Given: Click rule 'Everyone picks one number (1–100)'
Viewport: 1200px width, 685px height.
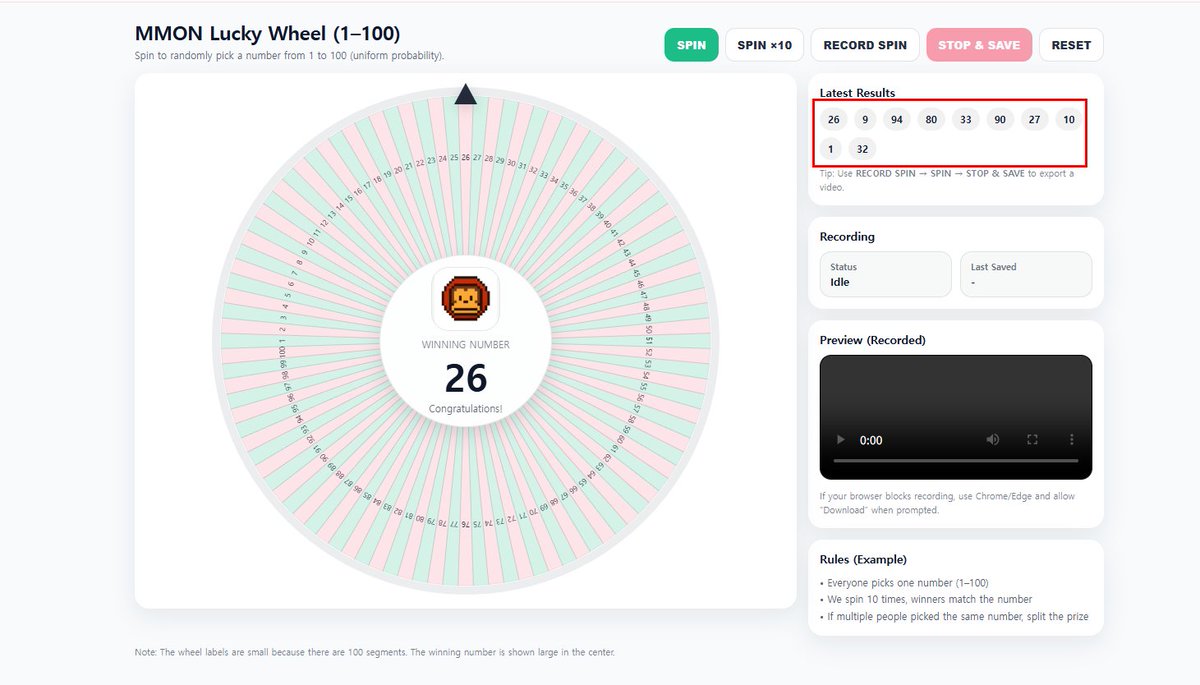Looking at the screenshot, I should pos(910,583).
